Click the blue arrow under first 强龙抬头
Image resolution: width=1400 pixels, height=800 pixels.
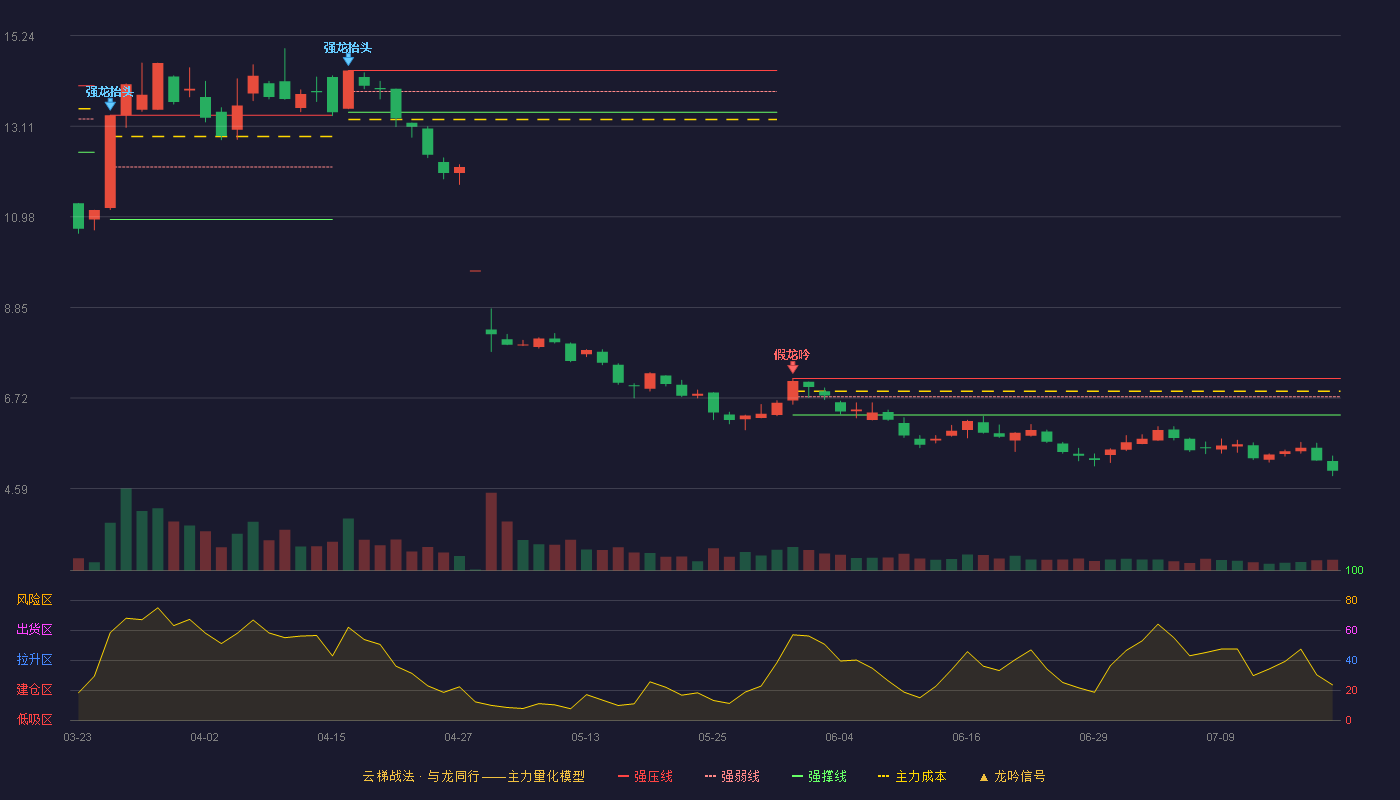pyautogui.click(x=110, y=104)
